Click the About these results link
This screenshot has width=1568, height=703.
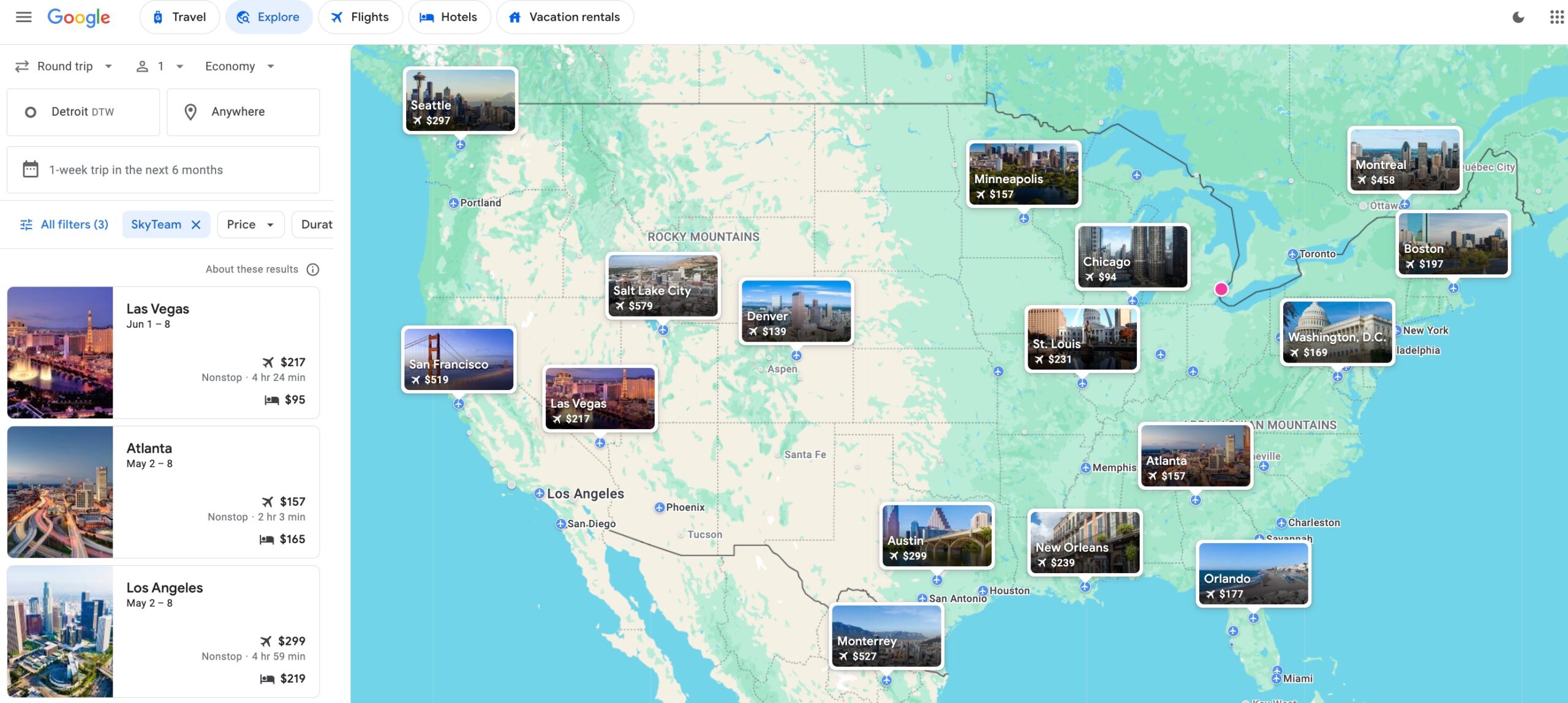pos(252,268)
